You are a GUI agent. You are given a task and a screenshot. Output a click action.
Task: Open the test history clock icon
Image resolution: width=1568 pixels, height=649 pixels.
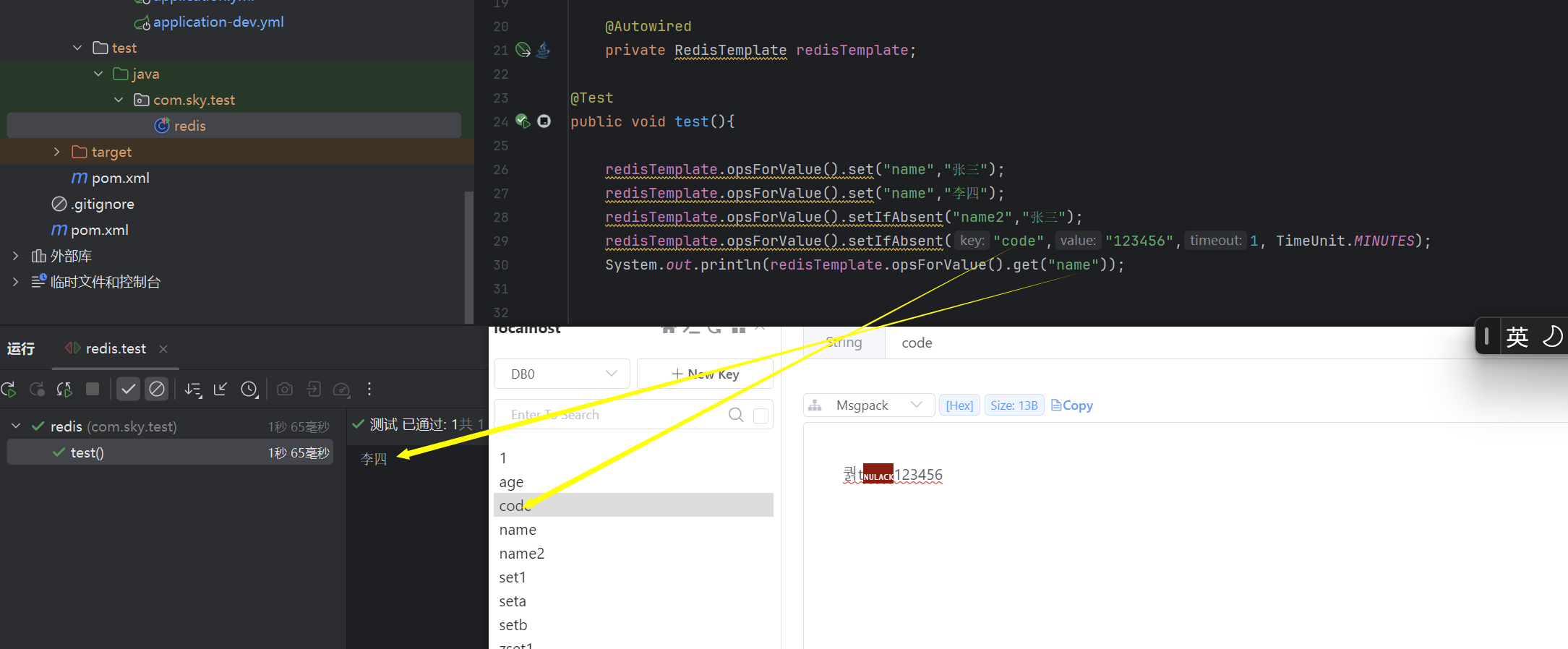click(249, 390)
